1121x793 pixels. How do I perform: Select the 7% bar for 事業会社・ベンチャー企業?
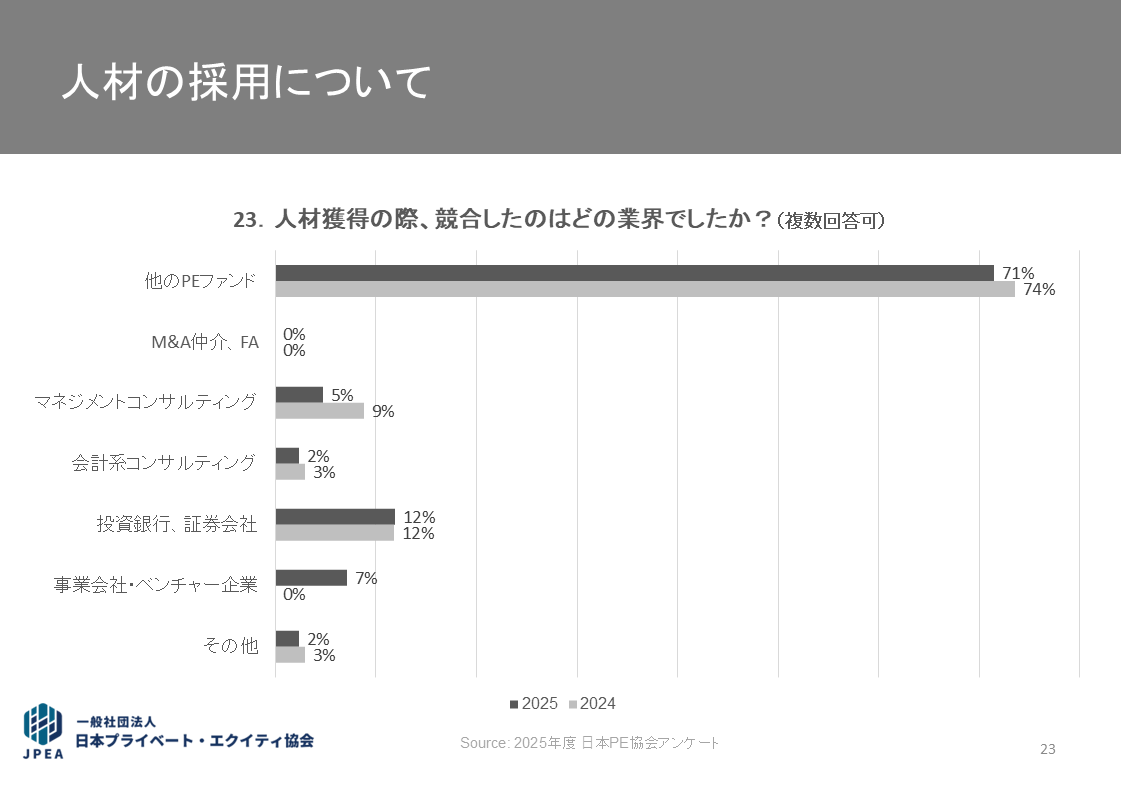click(311, 578)
